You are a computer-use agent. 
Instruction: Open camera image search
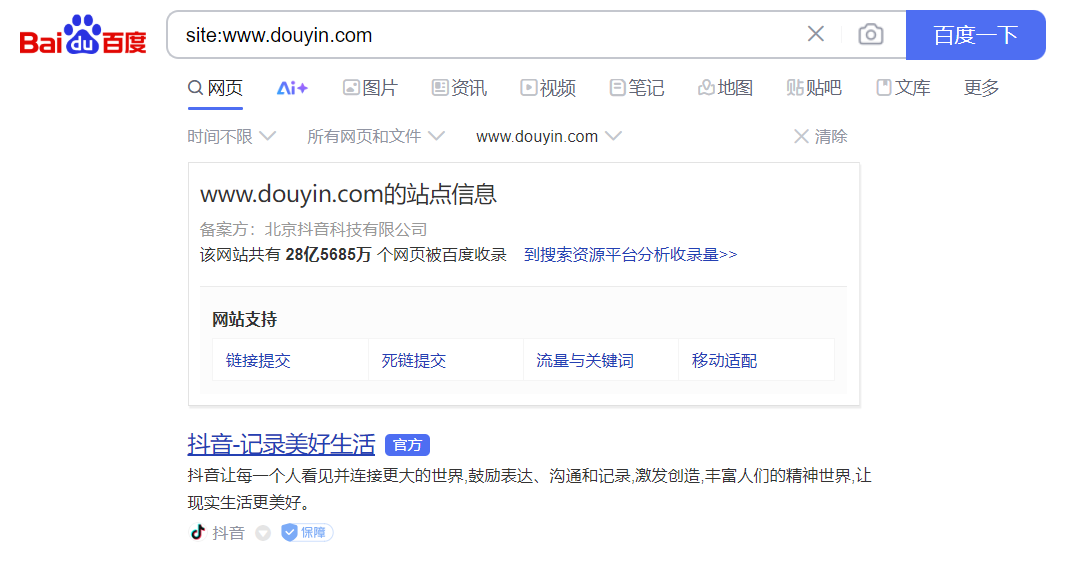tap(870, 35)
